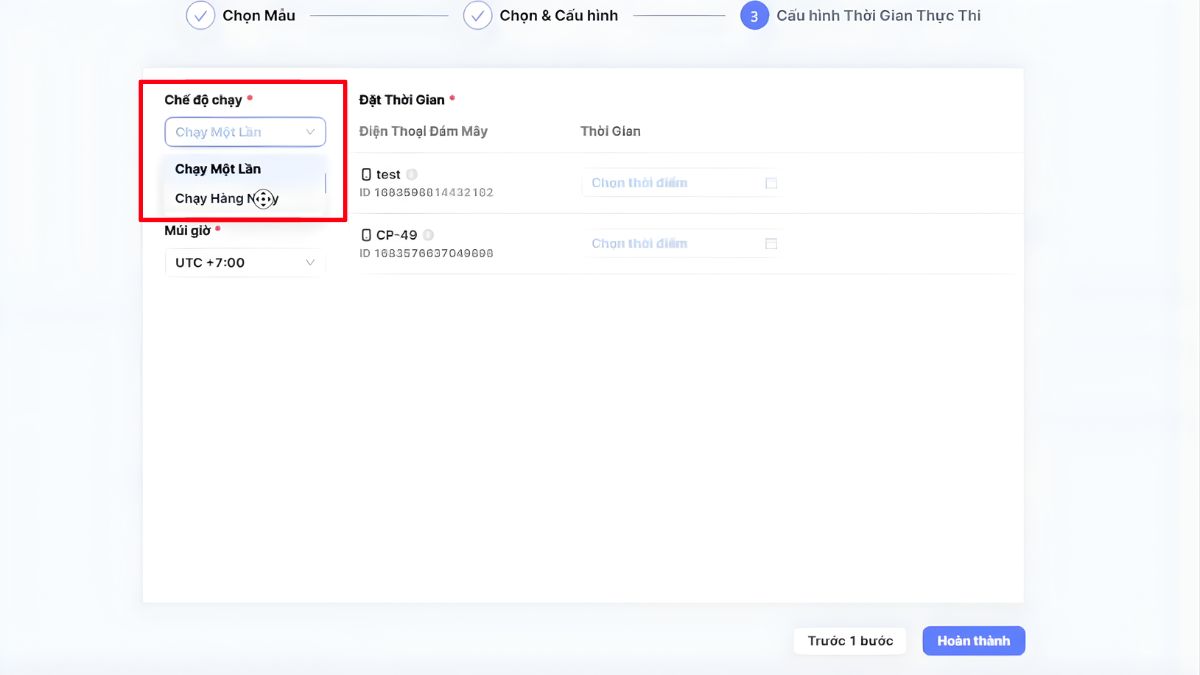Image resolution: width=1200 pixels, height=675 pixels.
Task: Click the info icon beside "CP-49" name
Action: tap(428, 234)
